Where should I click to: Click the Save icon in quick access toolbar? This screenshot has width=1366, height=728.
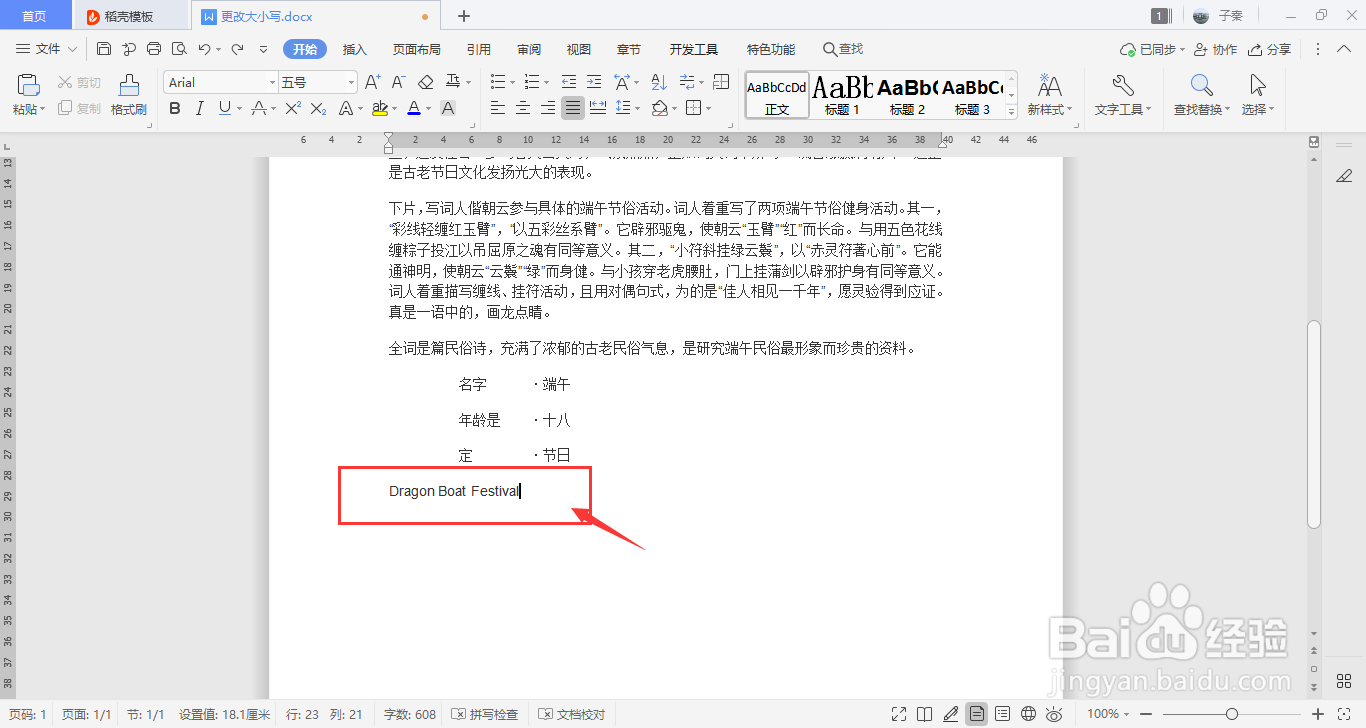104,49
